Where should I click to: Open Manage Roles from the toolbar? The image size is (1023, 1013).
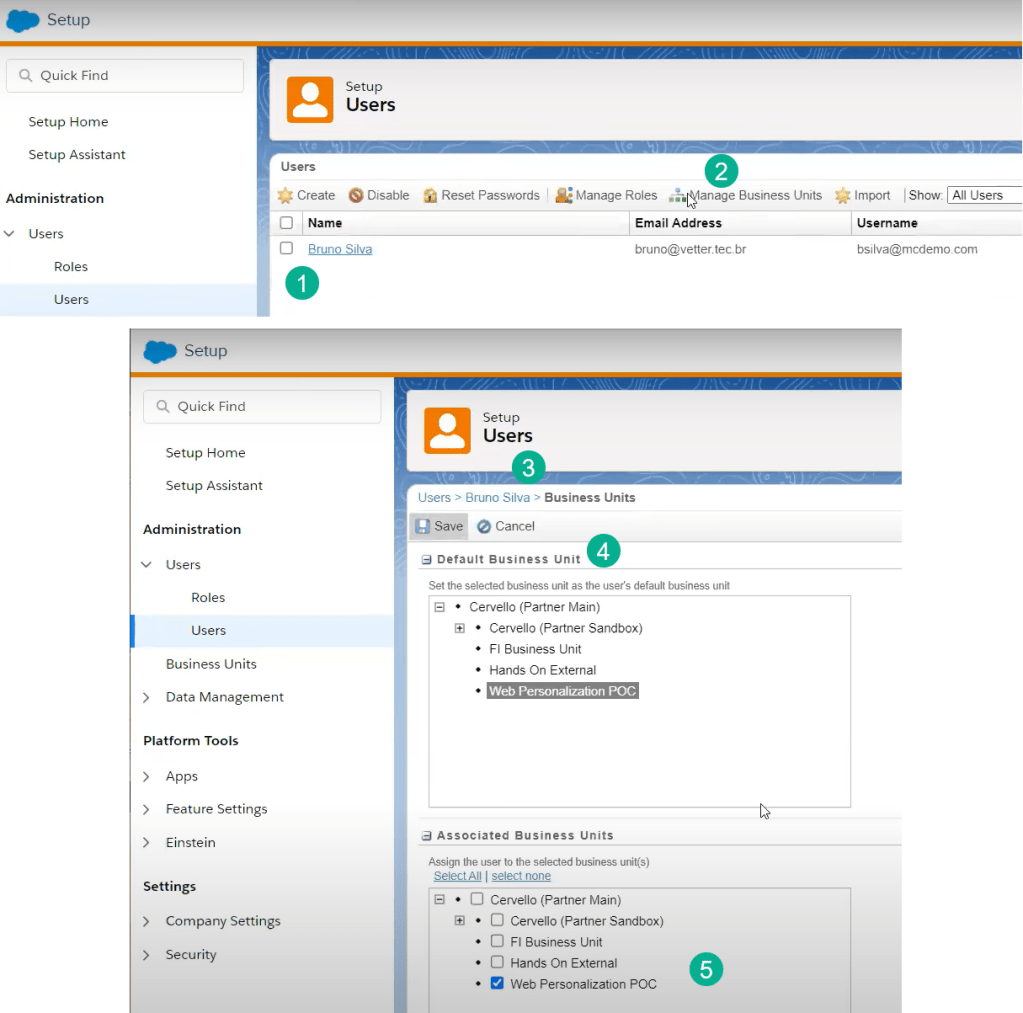[606, 196]
